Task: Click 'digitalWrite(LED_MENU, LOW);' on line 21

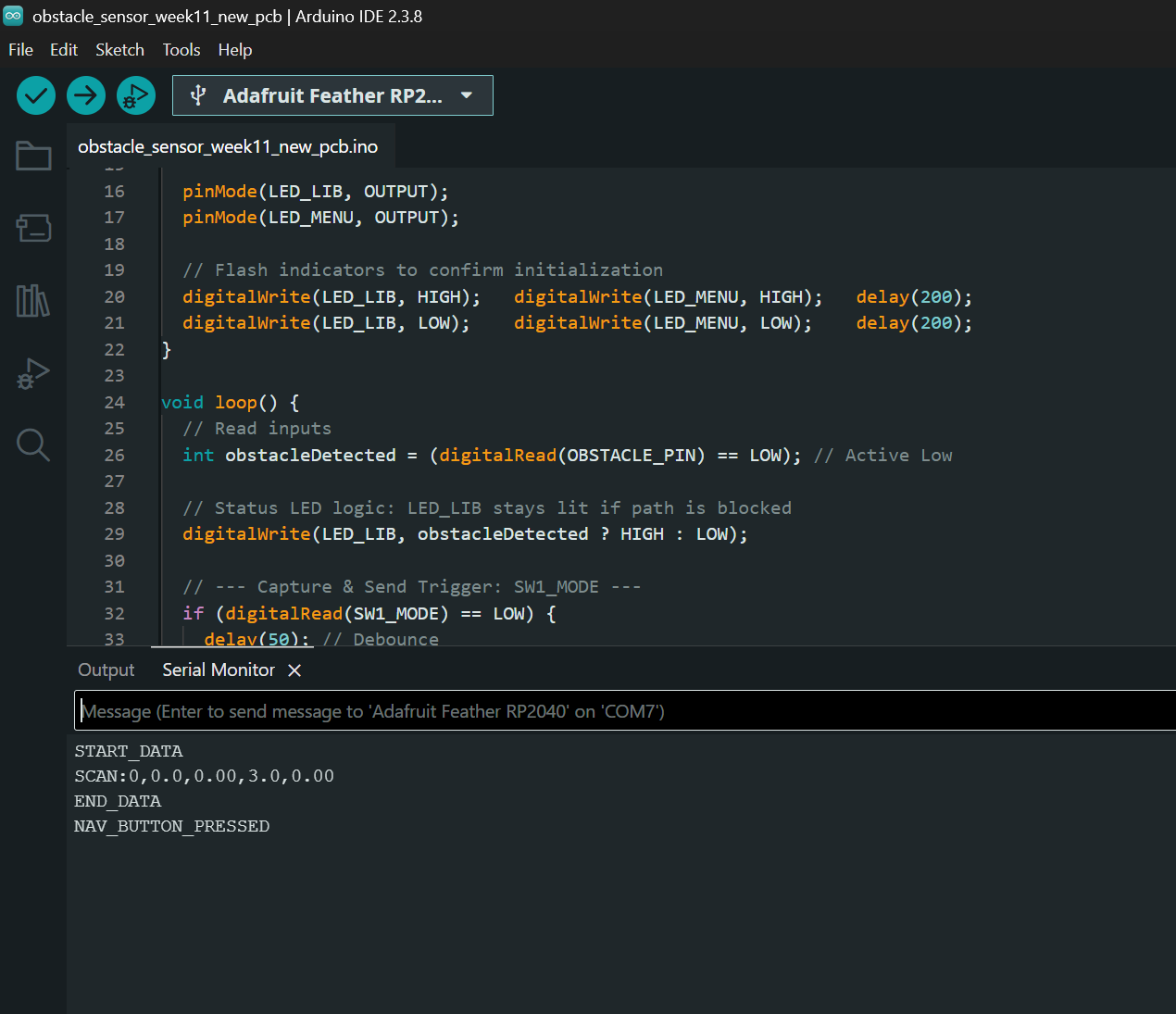Action: tap(663, 323)
